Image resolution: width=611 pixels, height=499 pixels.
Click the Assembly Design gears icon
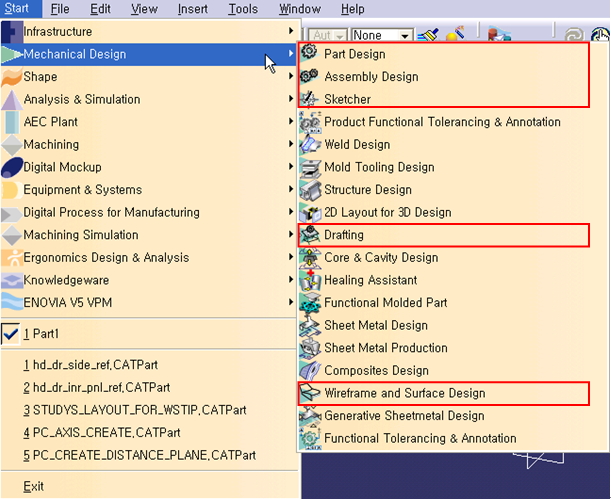tap(310, 76)
